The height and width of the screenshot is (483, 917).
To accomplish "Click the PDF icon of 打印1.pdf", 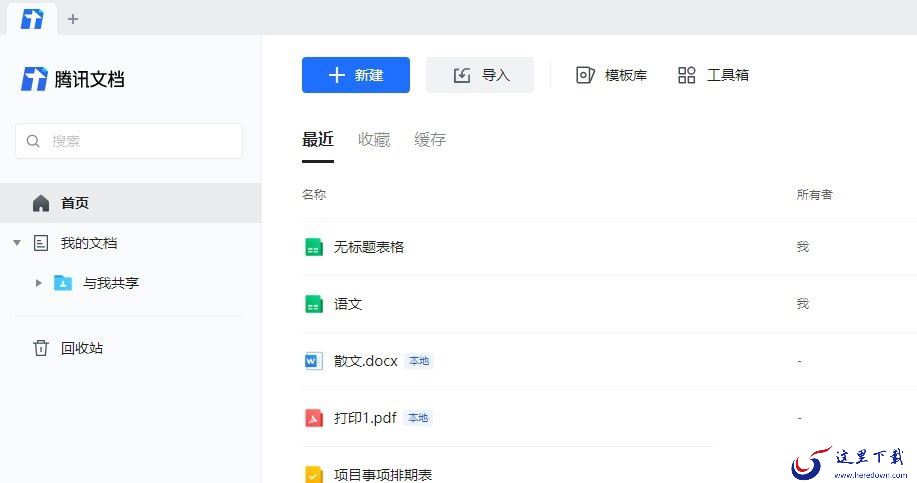I will [x=314, y=418].
